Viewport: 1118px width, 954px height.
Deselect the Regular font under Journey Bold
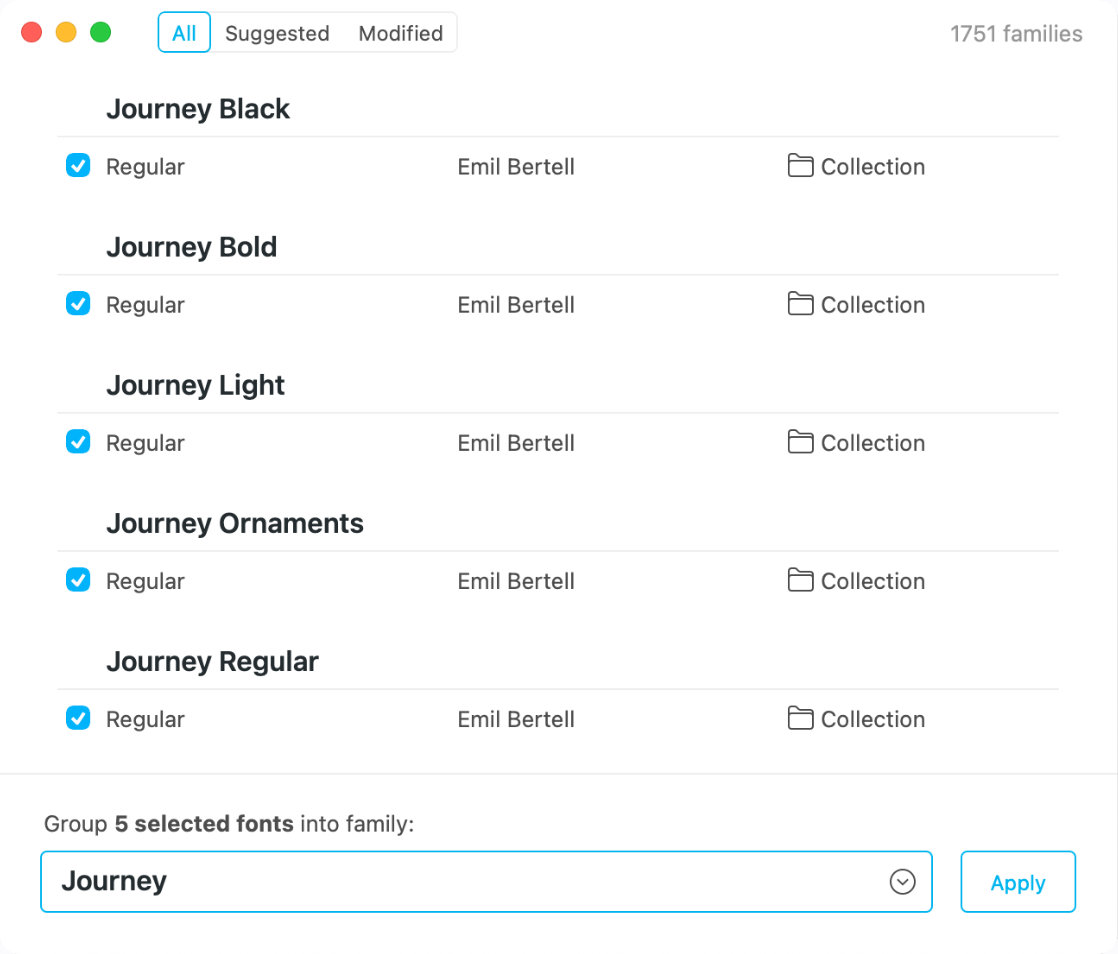click(78, 303)
